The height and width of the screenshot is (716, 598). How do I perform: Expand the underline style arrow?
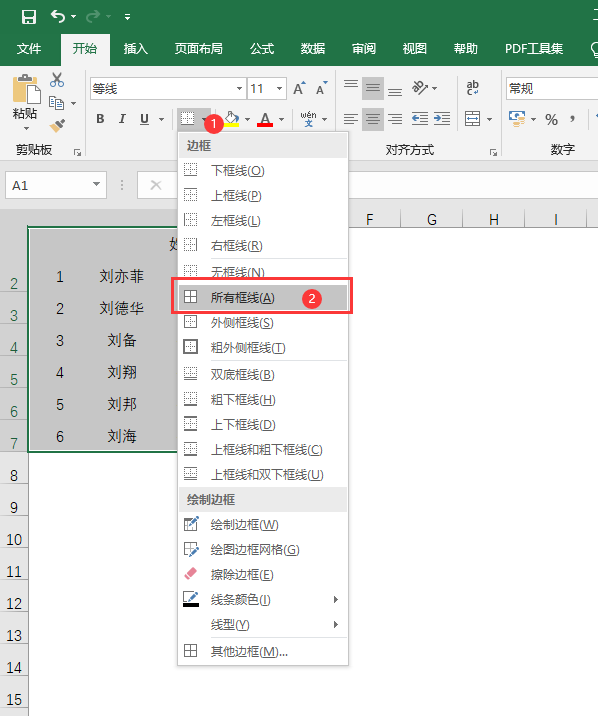[161, 120]
